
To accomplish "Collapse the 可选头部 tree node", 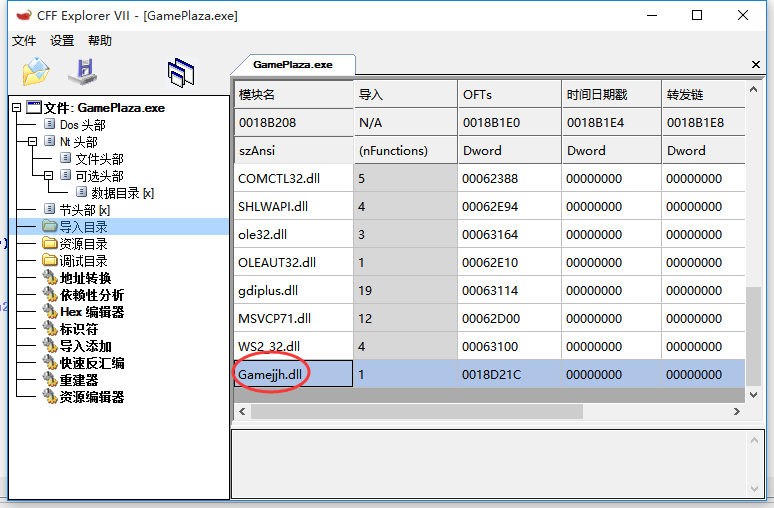I will 48,176.
